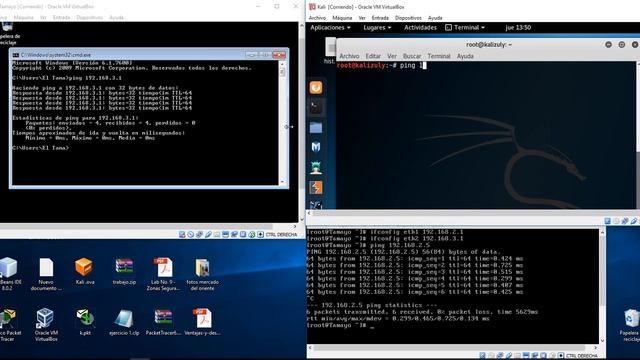Open Dispositivos menu in Tamayo VirtualBox window
This screenshot has width=640, height=360.
pos(89,18)
